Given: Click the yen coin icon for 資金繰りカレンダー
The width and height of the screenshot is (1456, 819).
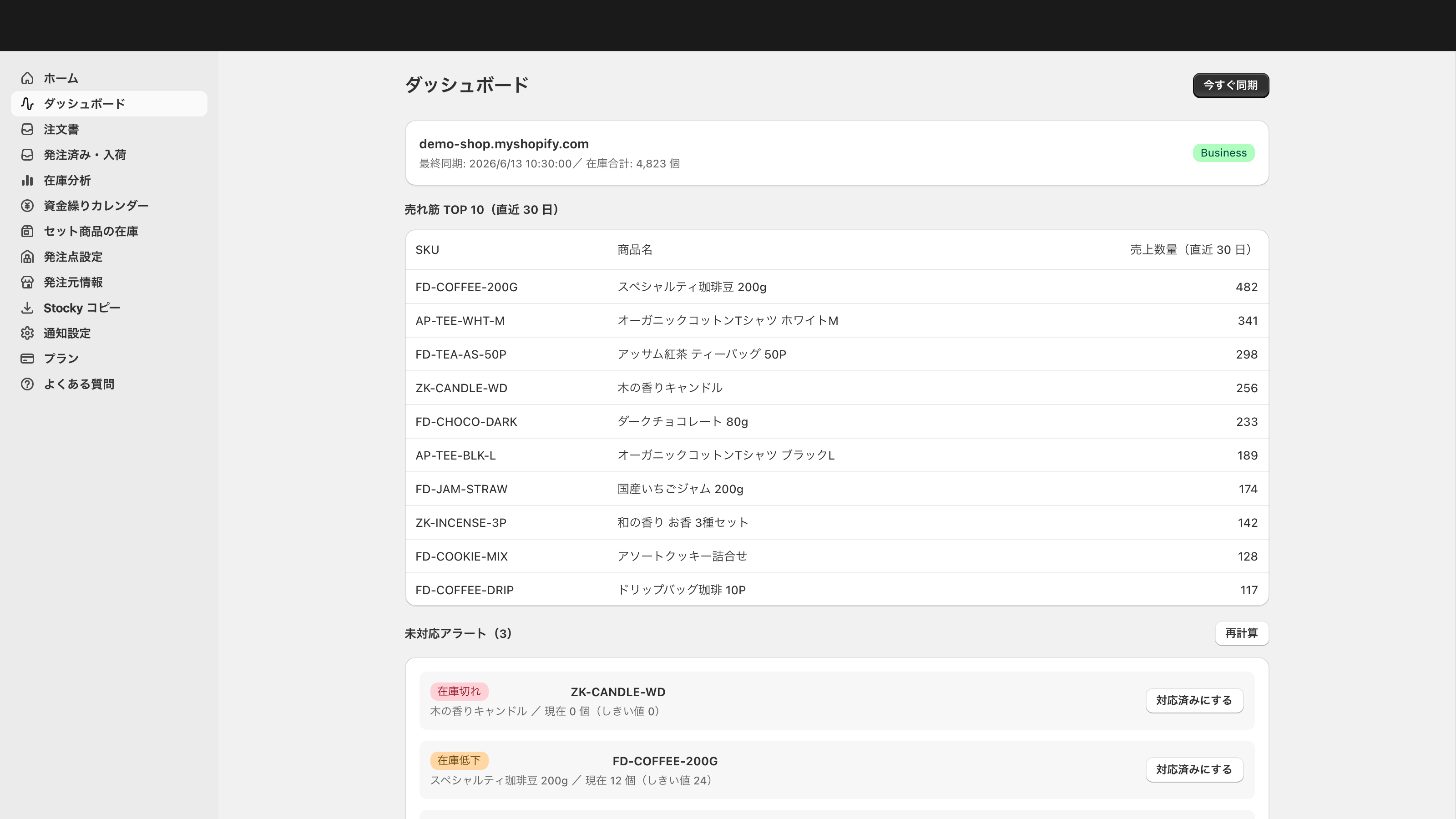Looking at the screenshot, I should pos(27,206).
